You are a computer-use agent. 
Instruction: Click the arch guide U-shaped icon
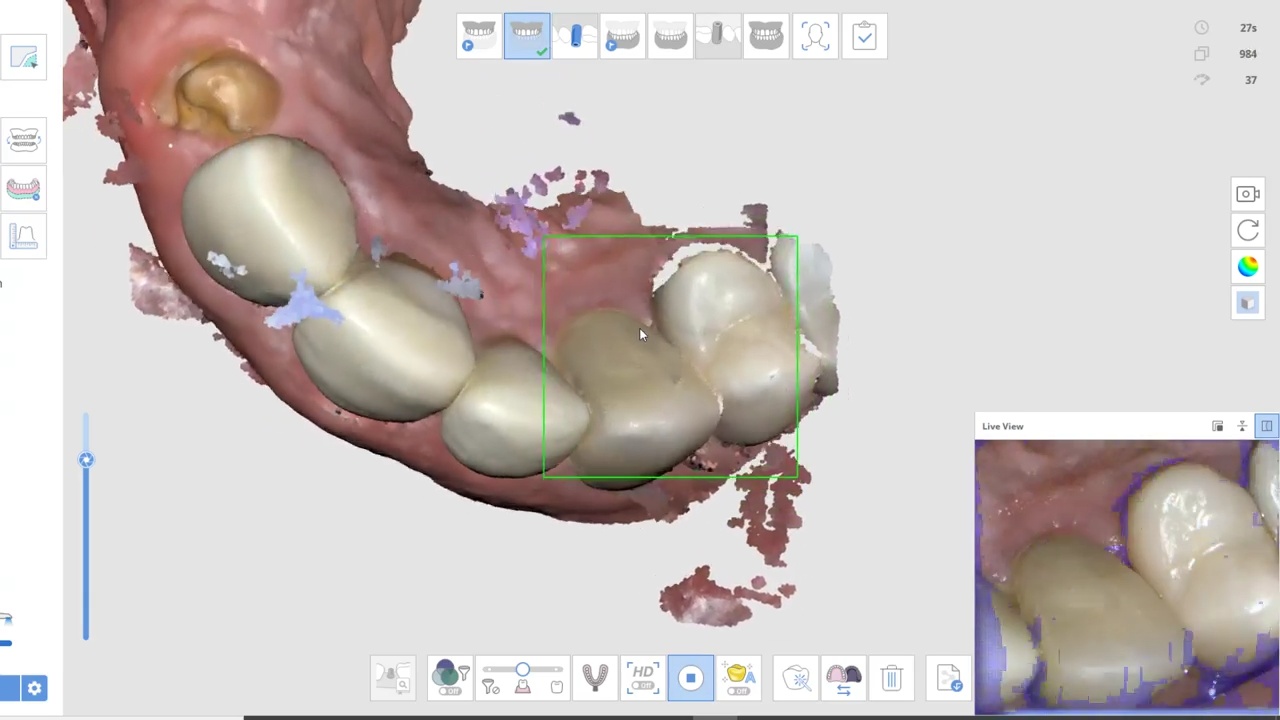tap(595, 678)
